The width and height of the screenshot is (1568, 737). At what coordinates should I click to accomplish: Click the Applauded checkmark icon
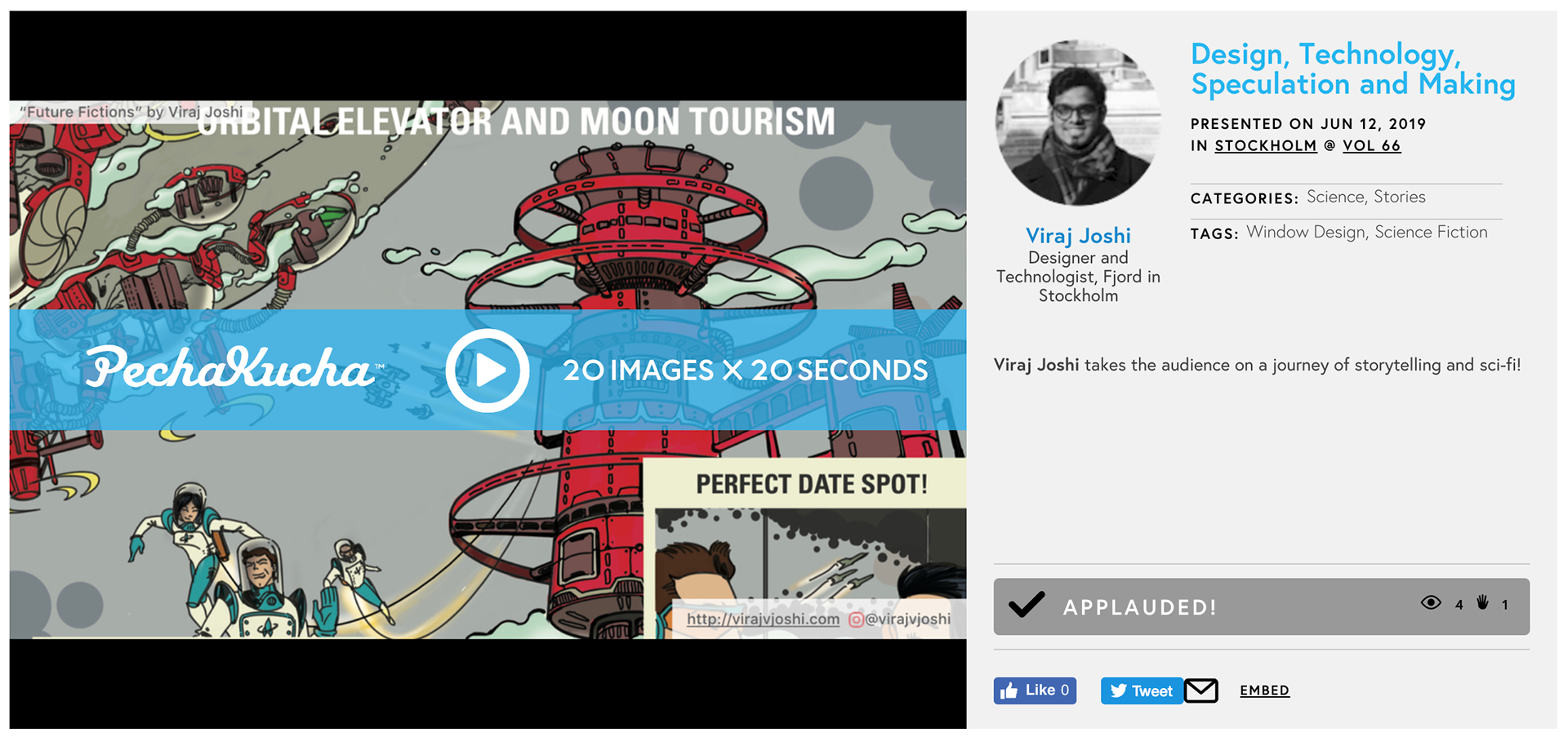click(1027, 604)
